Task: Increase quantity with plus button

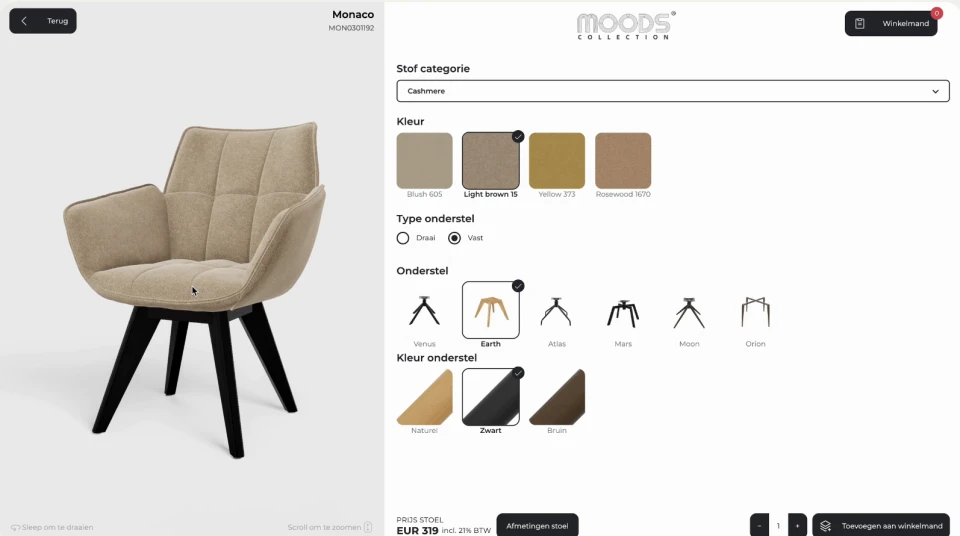Action: click(x=797, y=525)
